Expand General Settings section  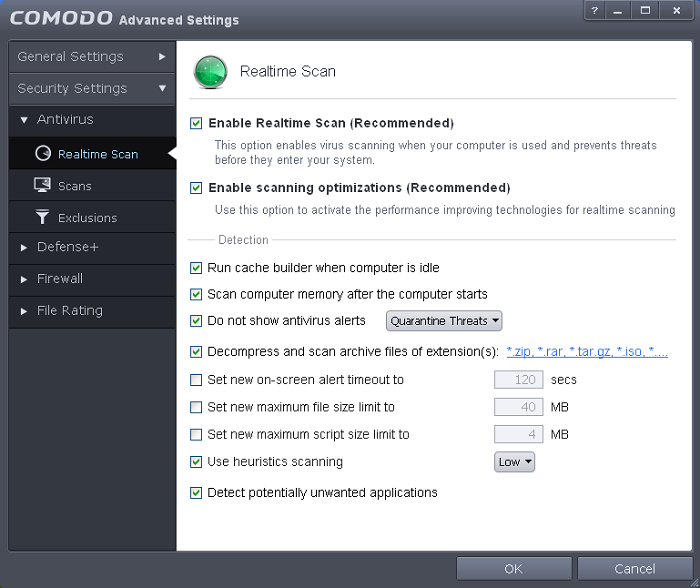[92, 57]
